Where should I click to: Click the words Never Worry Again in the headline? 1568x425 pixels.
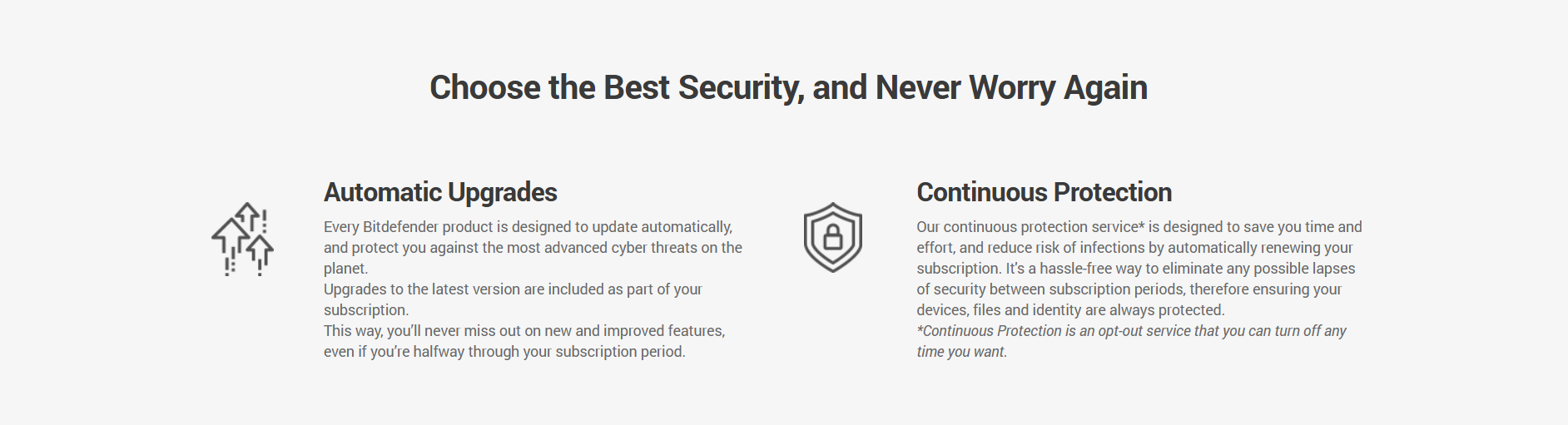pos(1011,87)
